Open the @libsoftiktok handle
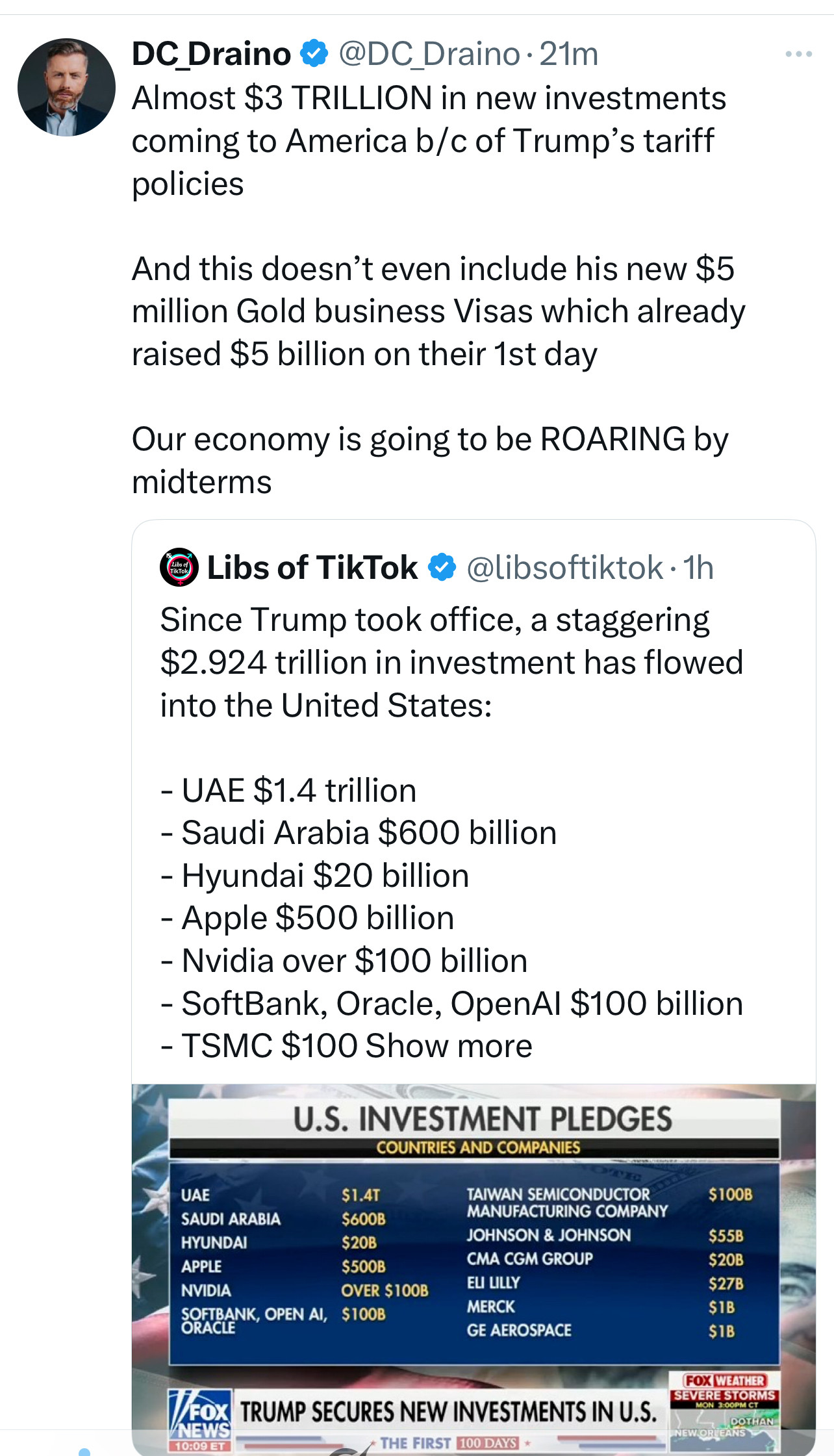This screenshot has width=834, height=1456. tap(564, 567)
